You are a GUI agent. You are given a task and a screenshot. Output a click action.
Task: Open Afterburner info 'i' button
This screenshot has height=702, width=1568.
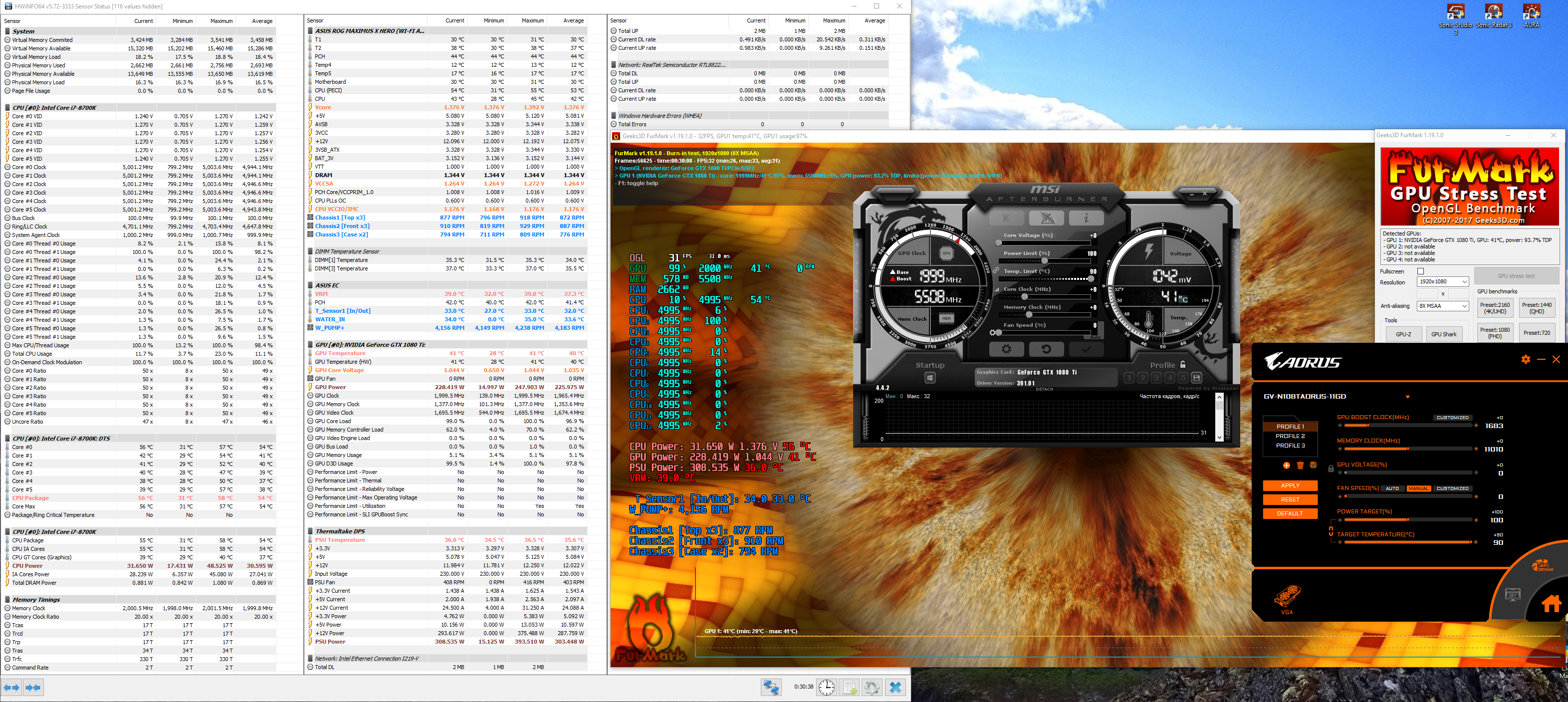coord(1086,218)
